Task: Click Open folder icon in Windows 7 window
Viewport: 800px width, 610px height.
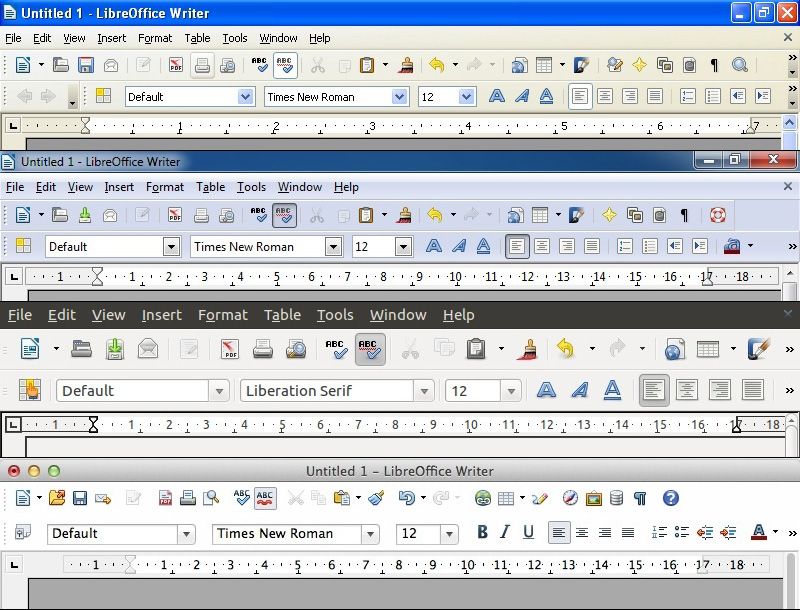Action: 60,215
